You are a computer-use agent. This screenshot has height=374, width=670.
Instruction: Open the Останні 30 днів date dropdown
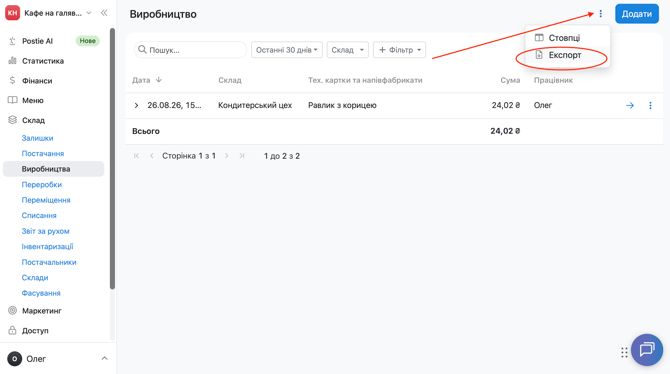[x=287, y=50]
